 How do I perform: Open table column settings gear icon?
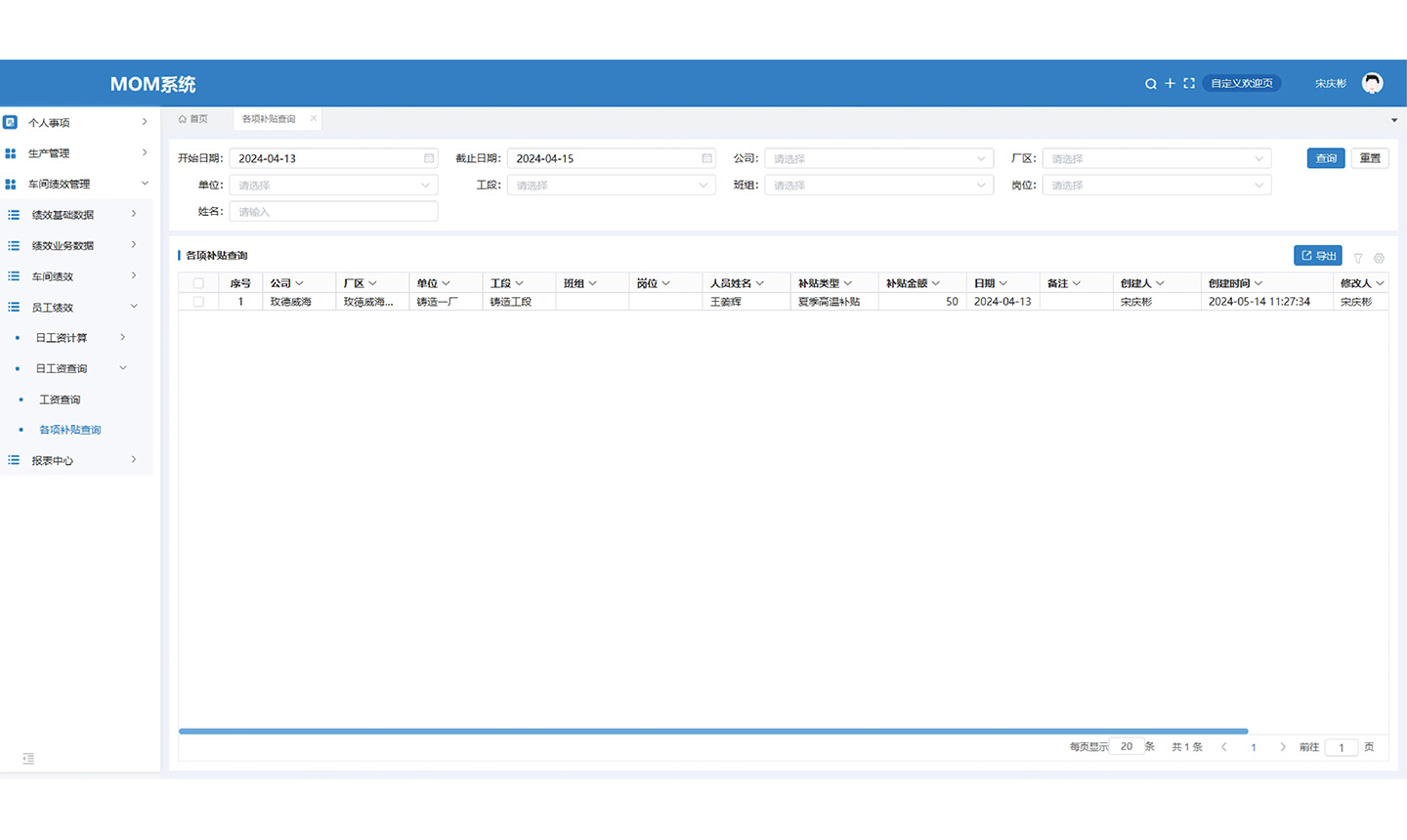tap(1379, 259)
